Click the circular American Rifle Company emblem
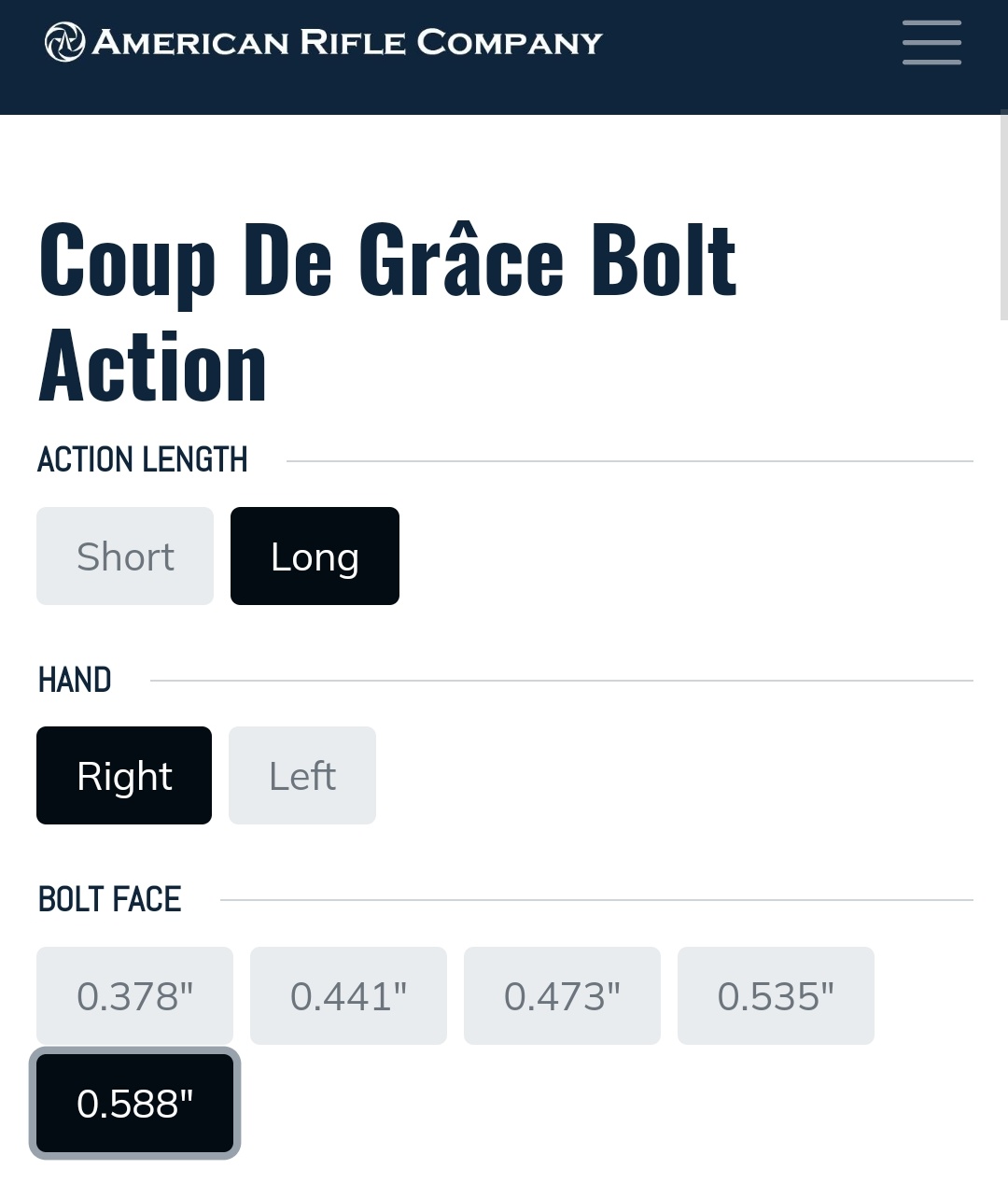This screenshot has height=1197, width=1008. [x=65, y=42]
